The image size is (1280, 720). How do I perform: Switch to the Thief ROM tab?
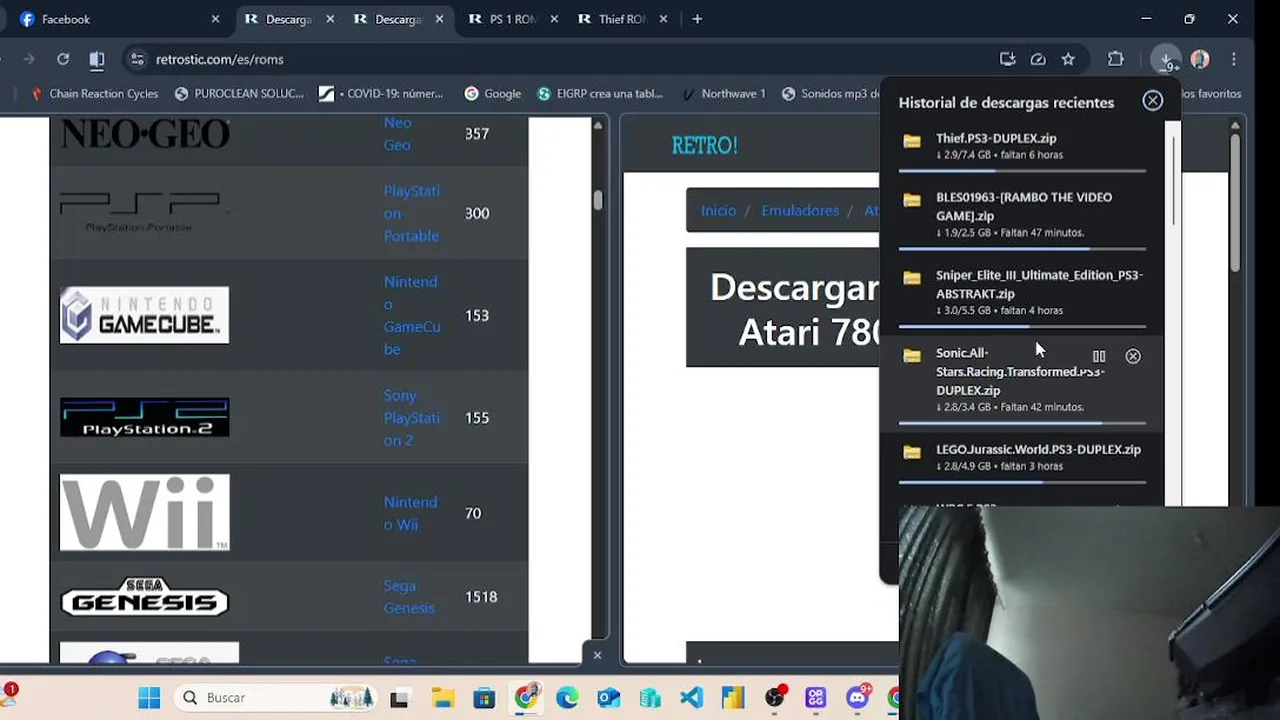coord(622,19)
